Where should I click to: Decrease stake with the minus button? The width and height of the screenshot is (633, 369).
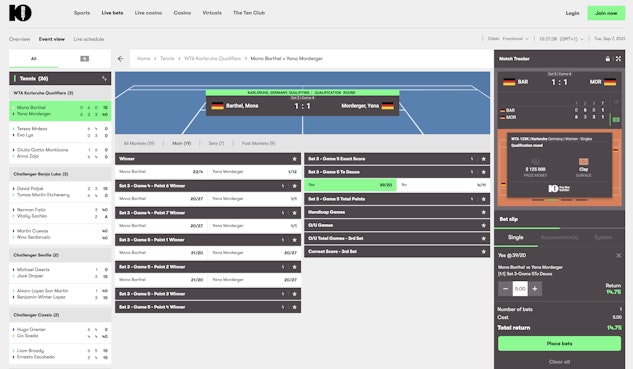[x=505, y=289]
